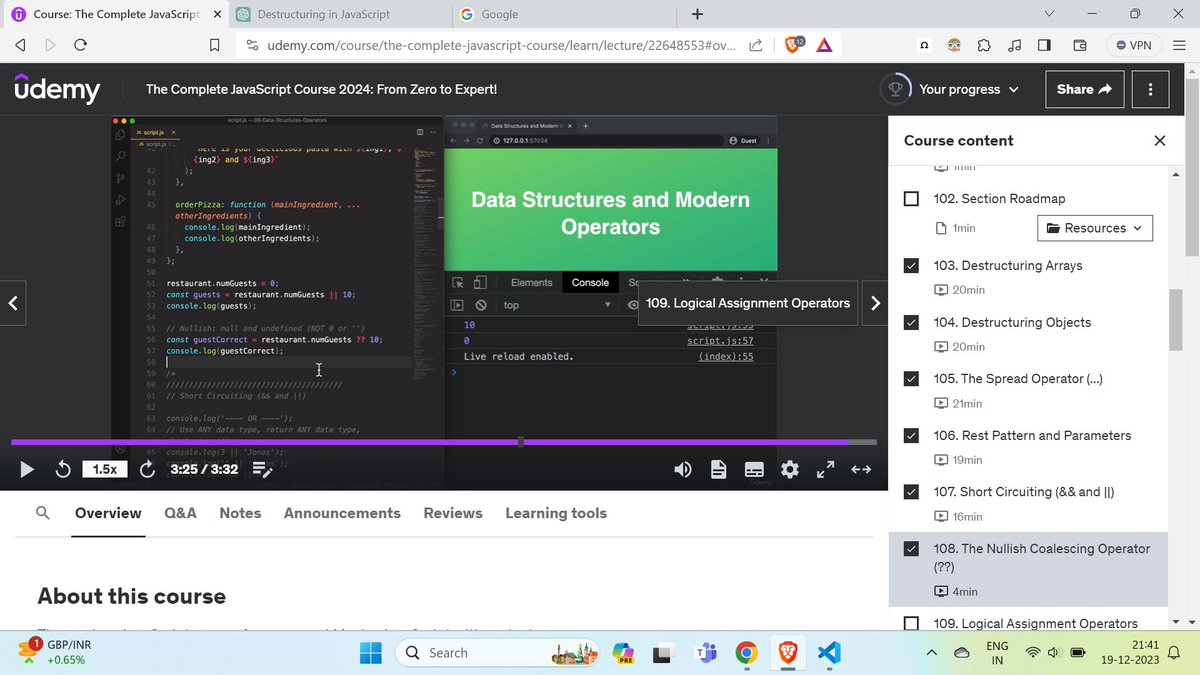Rewind the video five seconds
The image size is (1200, 675).
62,469
